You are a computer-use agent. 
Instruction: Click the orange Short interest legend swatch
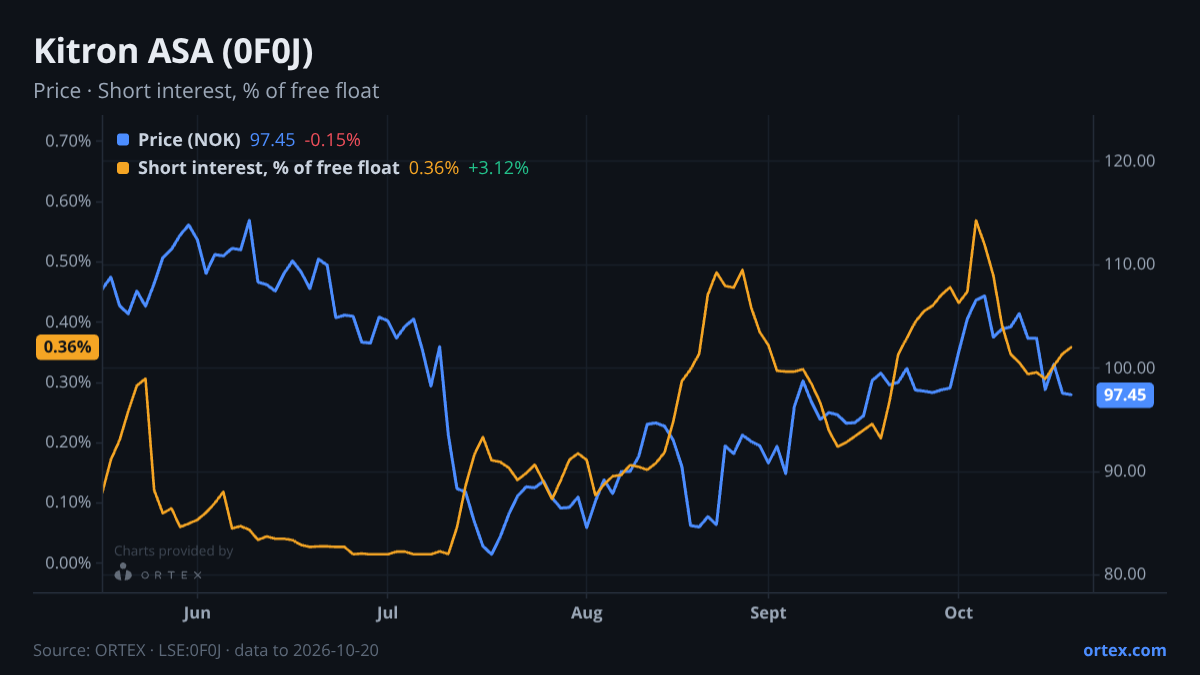pos(123,168)
